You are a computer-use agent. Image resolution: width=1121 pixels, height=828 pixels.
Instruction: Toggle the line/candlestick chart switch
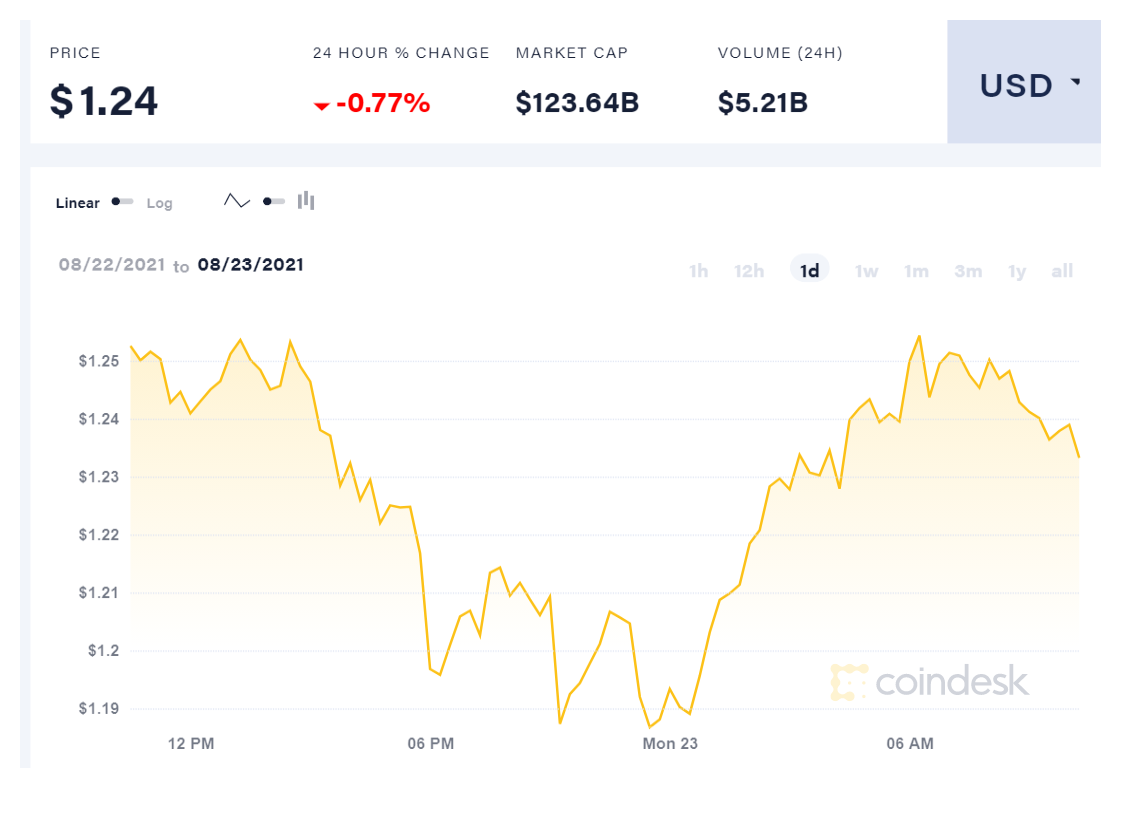tap(273, 201)
